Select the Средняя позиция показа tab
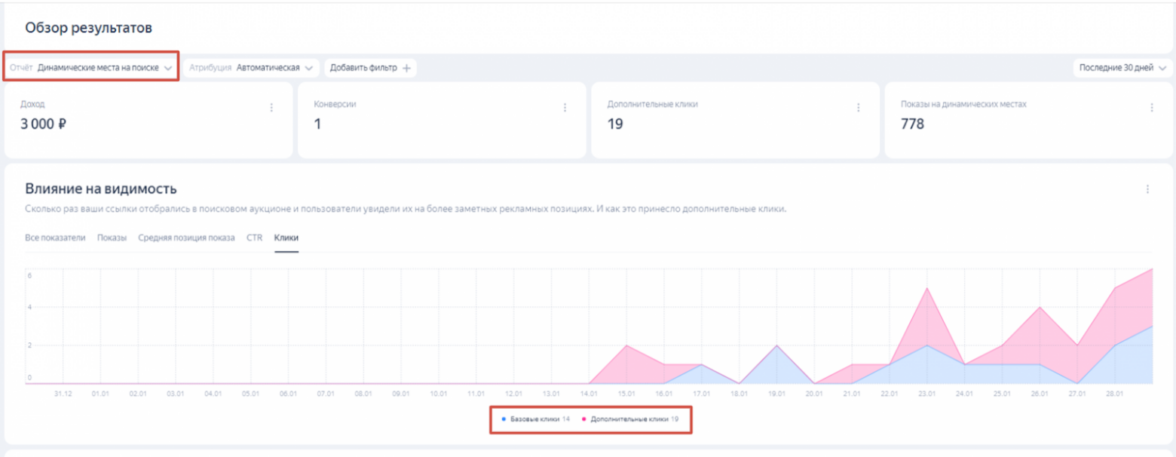The image size is (1176, 457). pyautogui.click(x=186, y=238)
